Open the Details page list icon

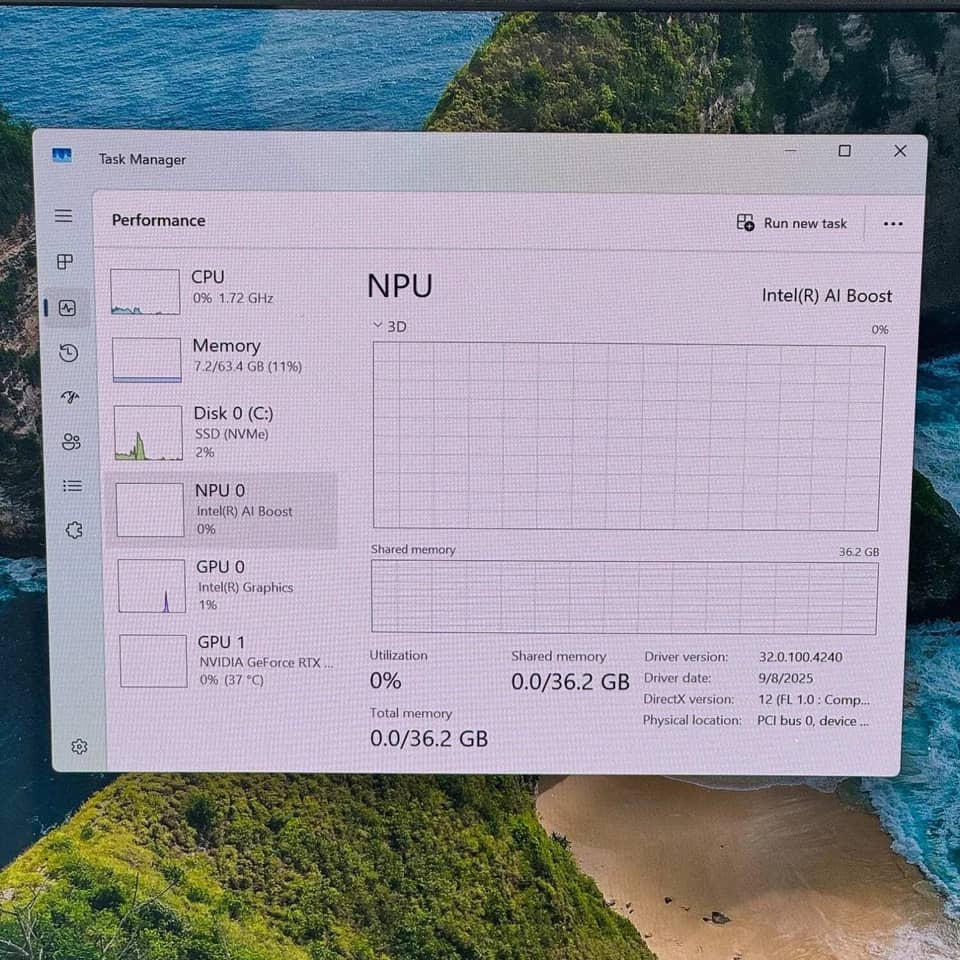pos(72,486)
